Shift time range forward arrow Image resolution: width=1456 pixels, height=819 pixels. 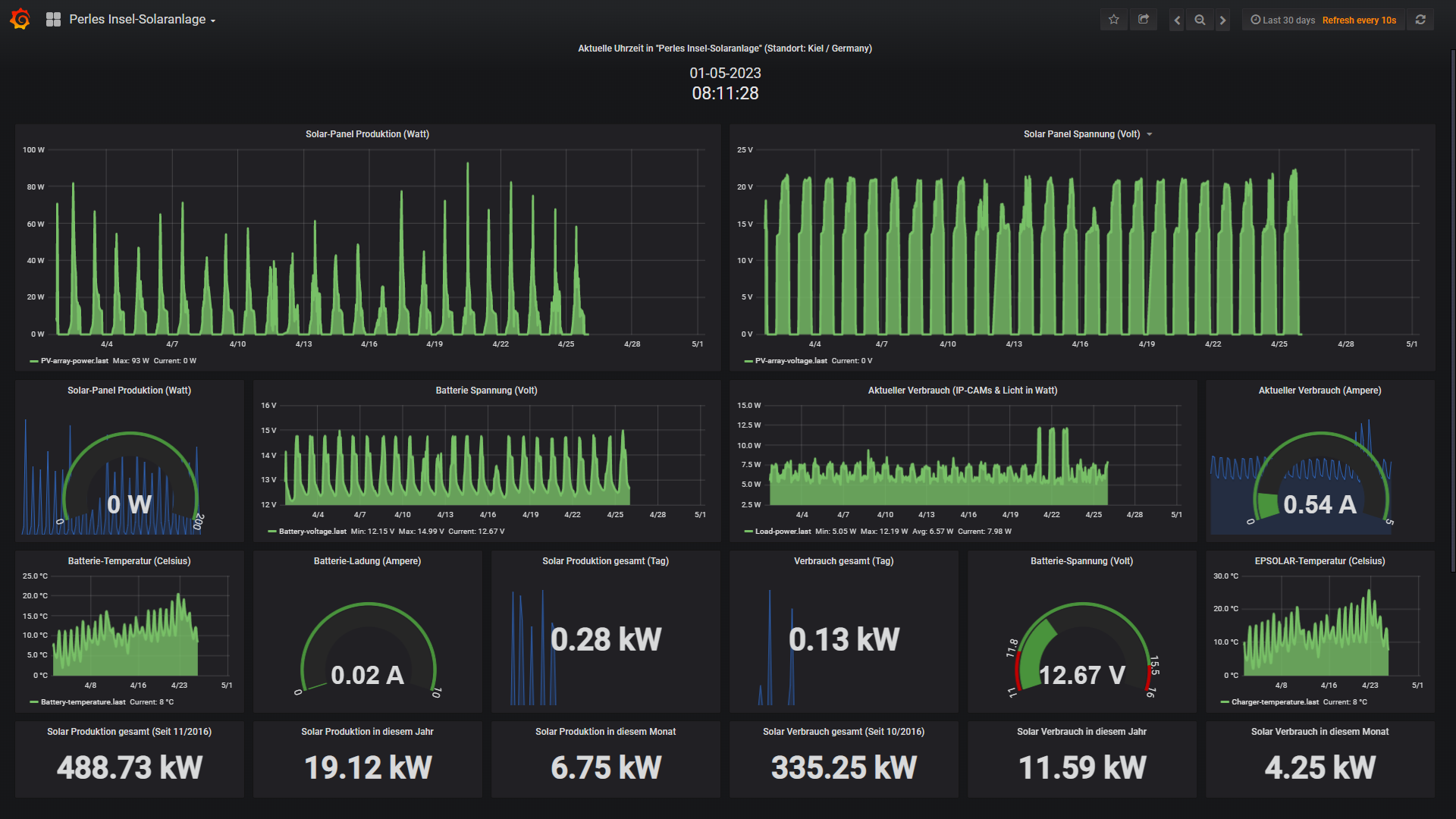[1222, 20]
